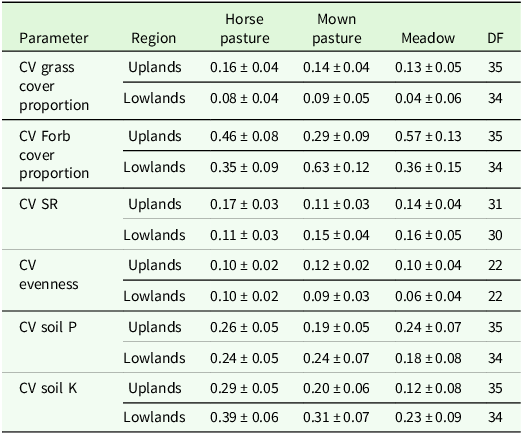Select the value 0.31 ± 0.07
Image resolution: width=523 pixels, height=434 pixels.
[336, 417]
